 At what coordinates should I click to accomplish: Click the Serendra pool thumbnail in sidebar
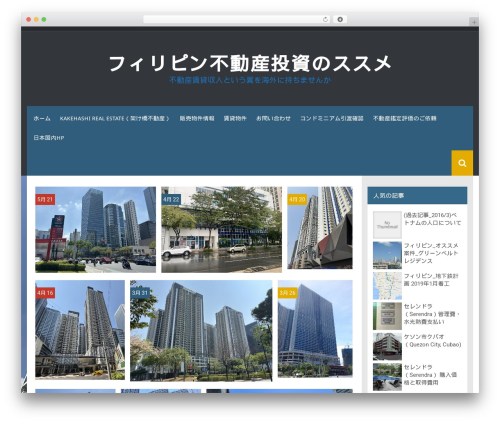387,377
